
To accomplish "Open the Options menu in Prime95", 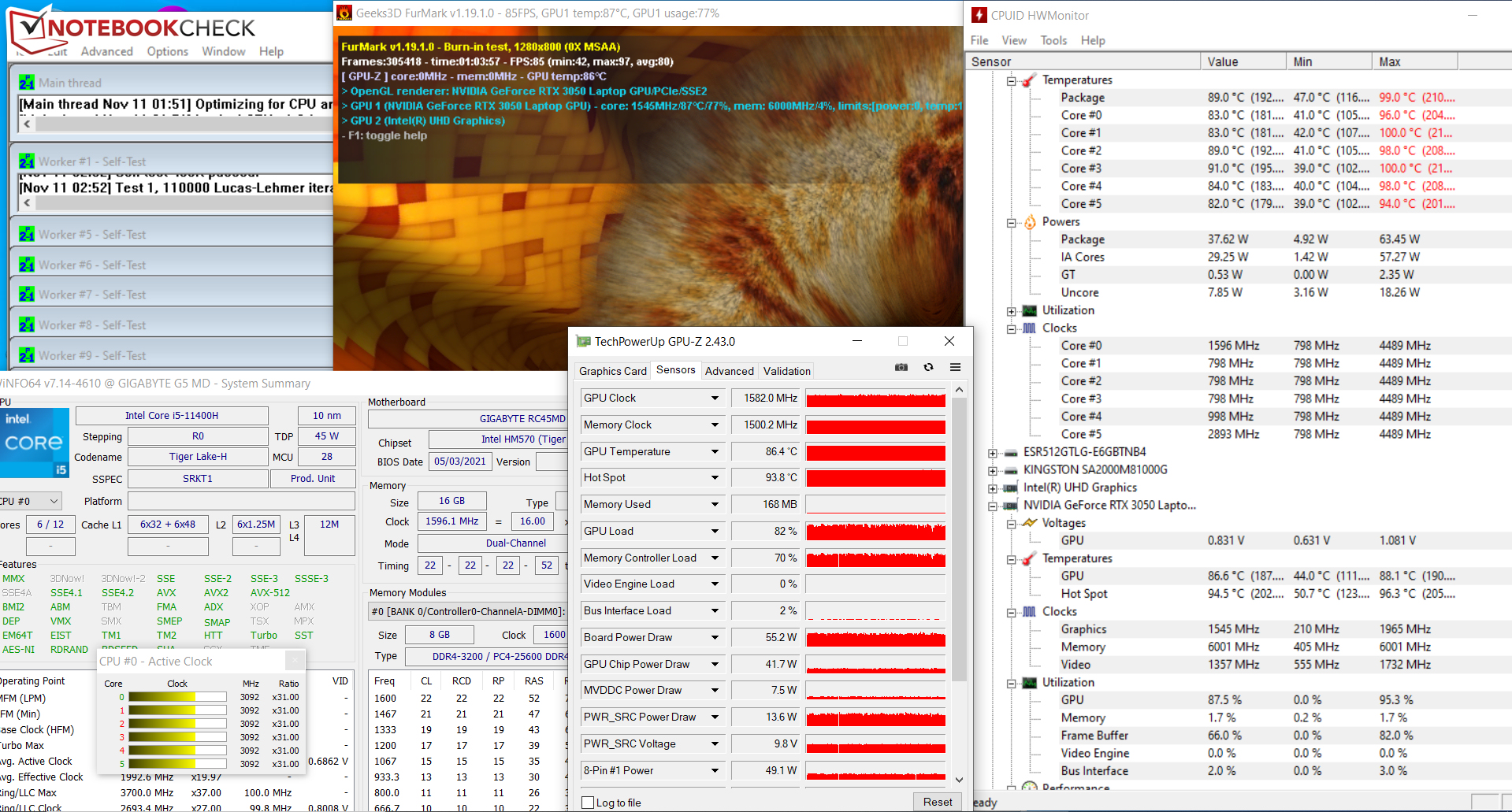I will [167, 51].
